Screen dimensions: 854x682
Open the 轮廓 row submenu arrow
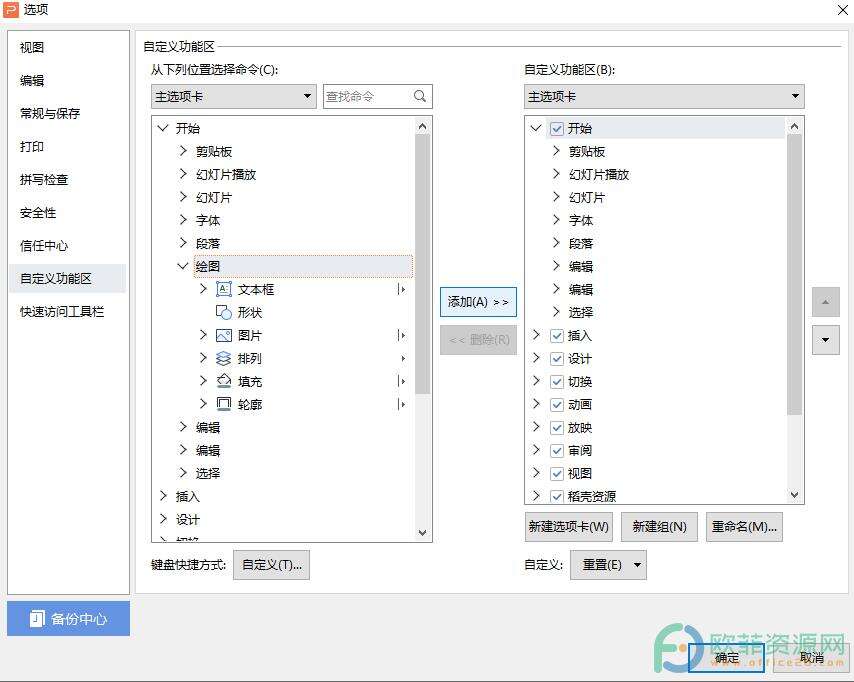(x=402, y=404)
